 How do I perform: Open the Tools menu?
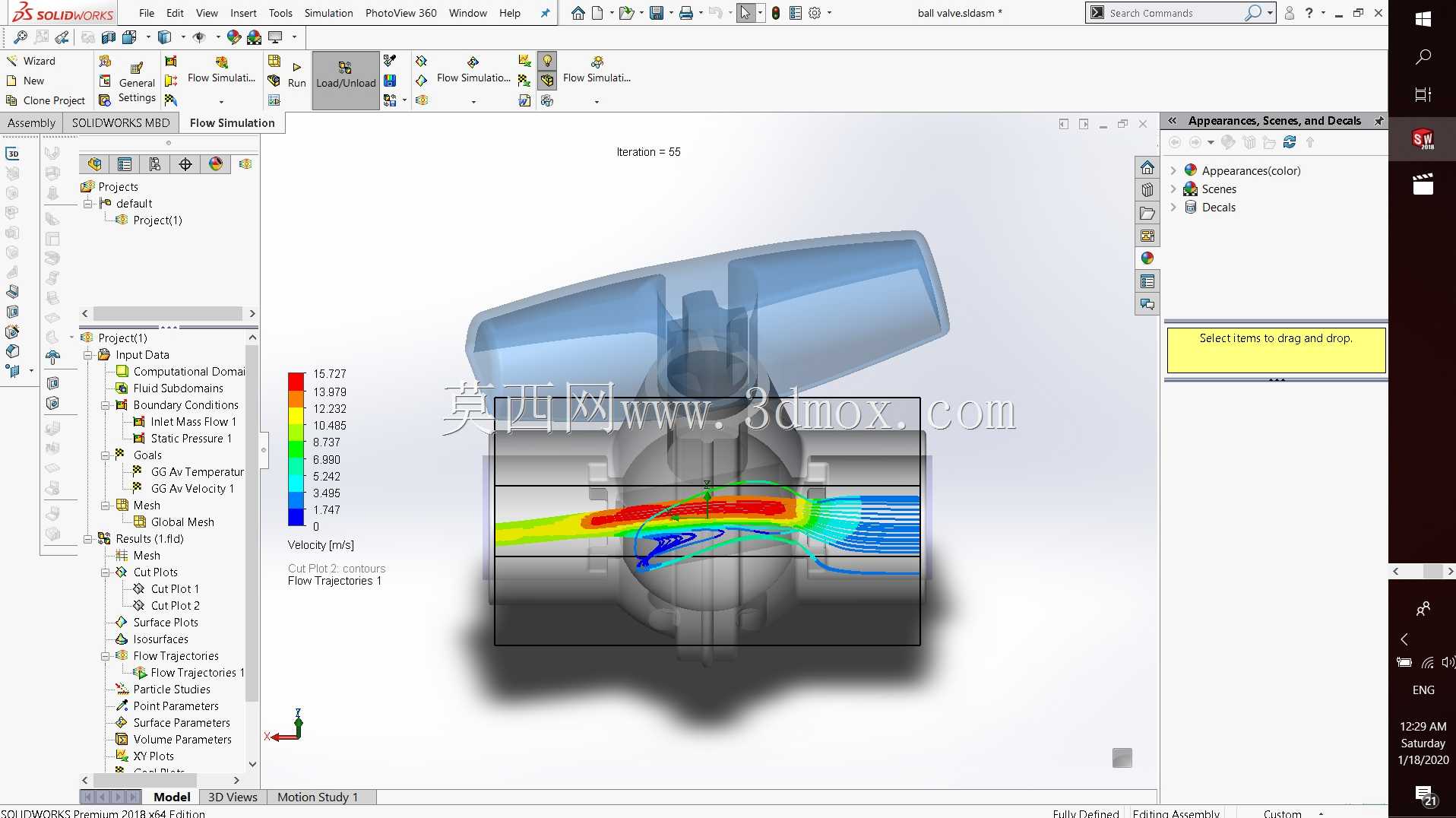pos(280,13)
